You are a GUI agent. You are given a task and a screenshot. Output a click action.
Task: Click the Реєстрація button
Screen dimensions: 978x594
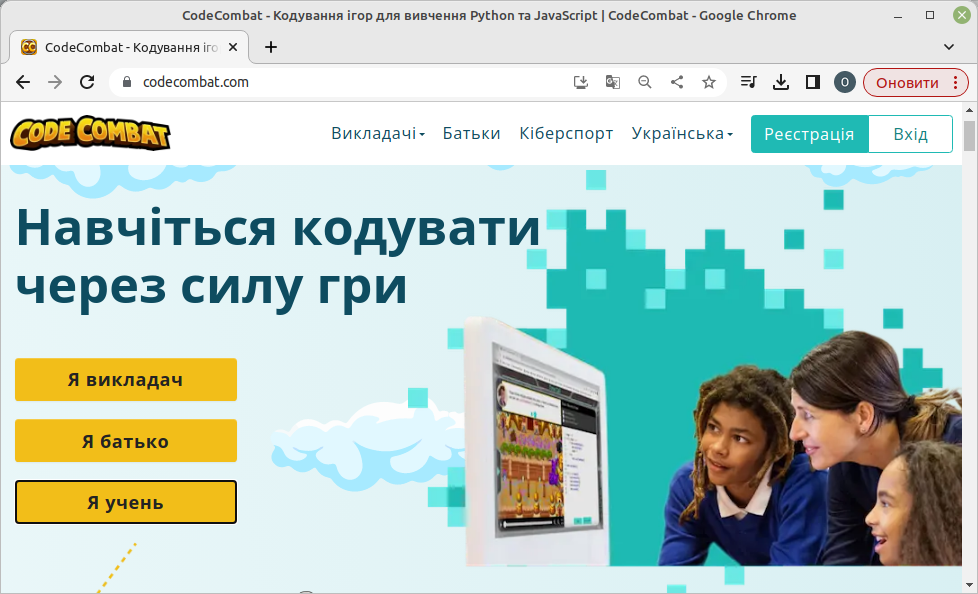pos(809,134)
